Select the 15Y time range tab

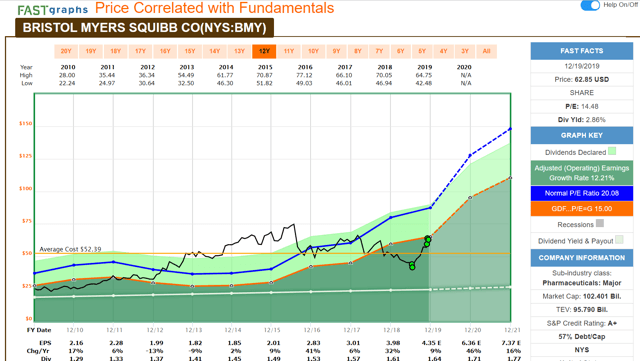(x=190, y=51)
